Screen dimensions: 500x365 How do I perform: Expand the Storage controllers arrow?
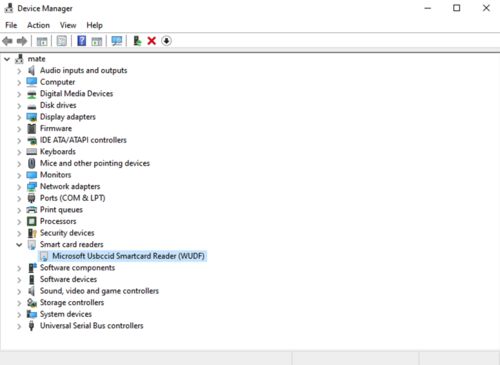(19, 303)
